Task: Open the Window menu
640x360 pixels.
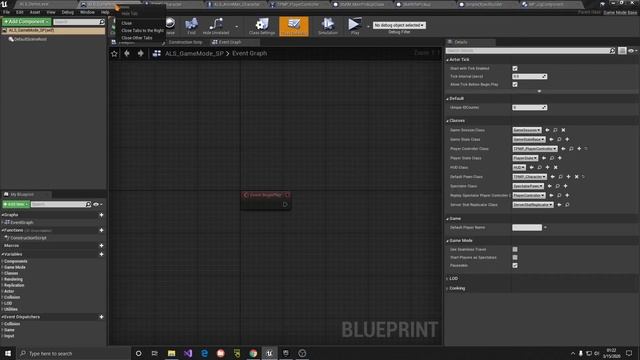Action: pos(87,12)
